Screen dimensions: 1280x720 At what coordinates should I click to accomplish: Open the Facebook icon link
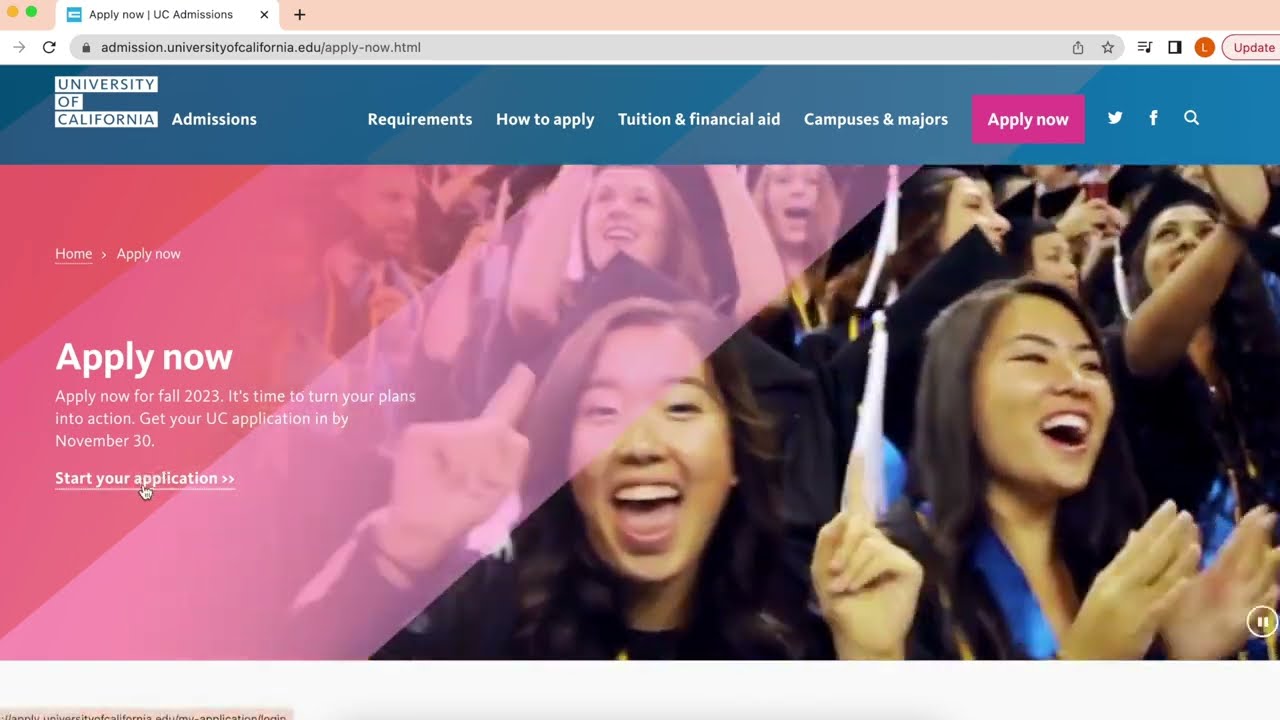[1153, 118]
